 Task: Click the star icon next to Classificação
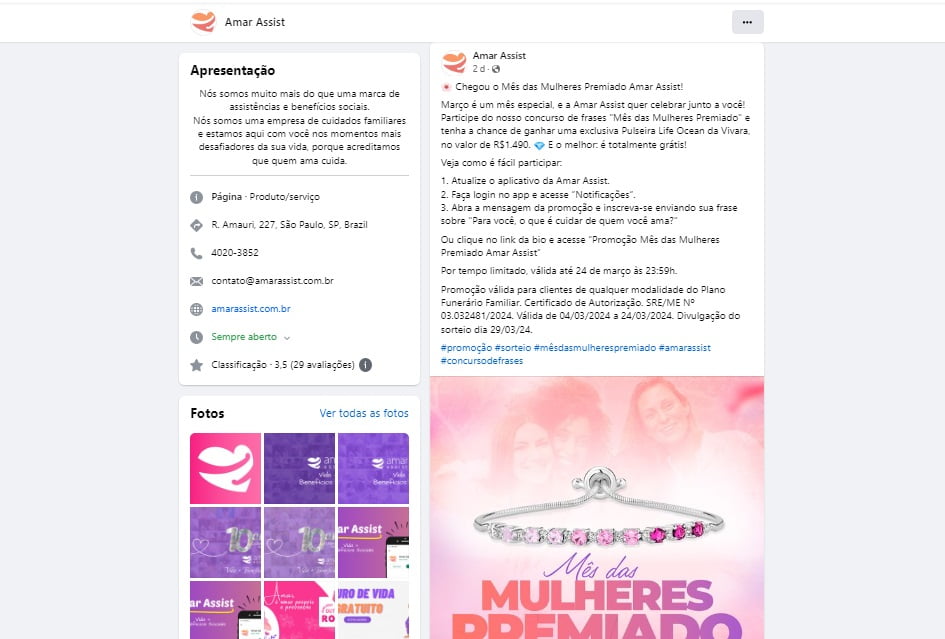point(196,365)
